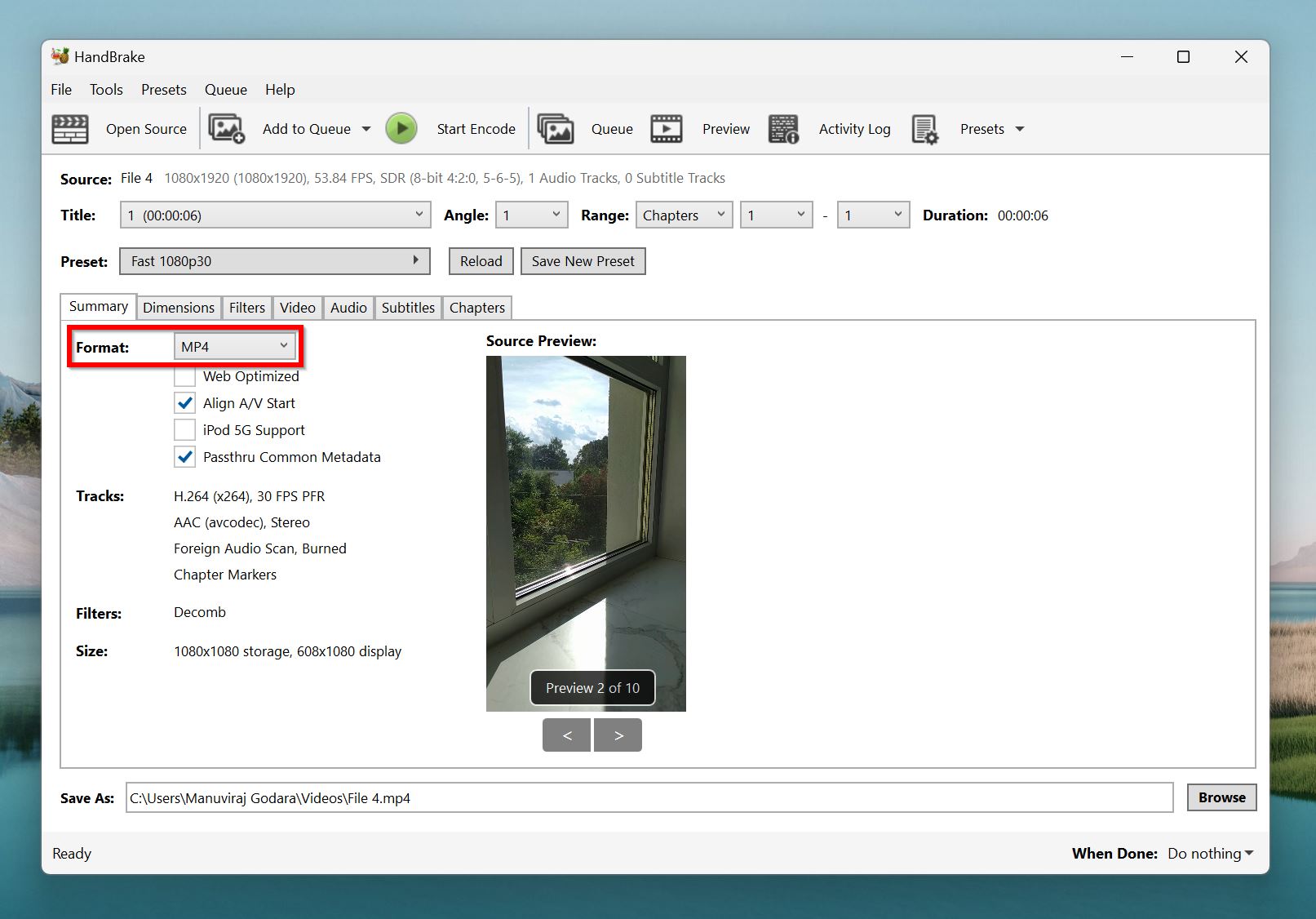Click the Browse button for save location
The height and width of the screenshot is (919, 1316).
click(x=1221, y=797)
